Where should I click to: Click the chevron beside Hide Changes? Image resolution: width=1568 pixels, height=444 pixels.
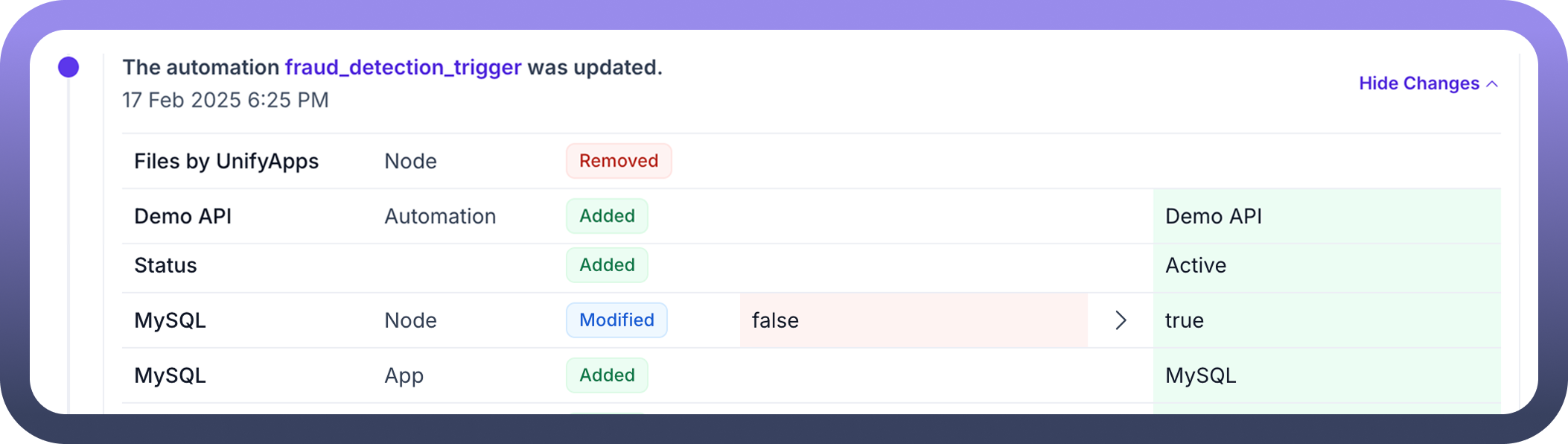[x=1492, y=84]
